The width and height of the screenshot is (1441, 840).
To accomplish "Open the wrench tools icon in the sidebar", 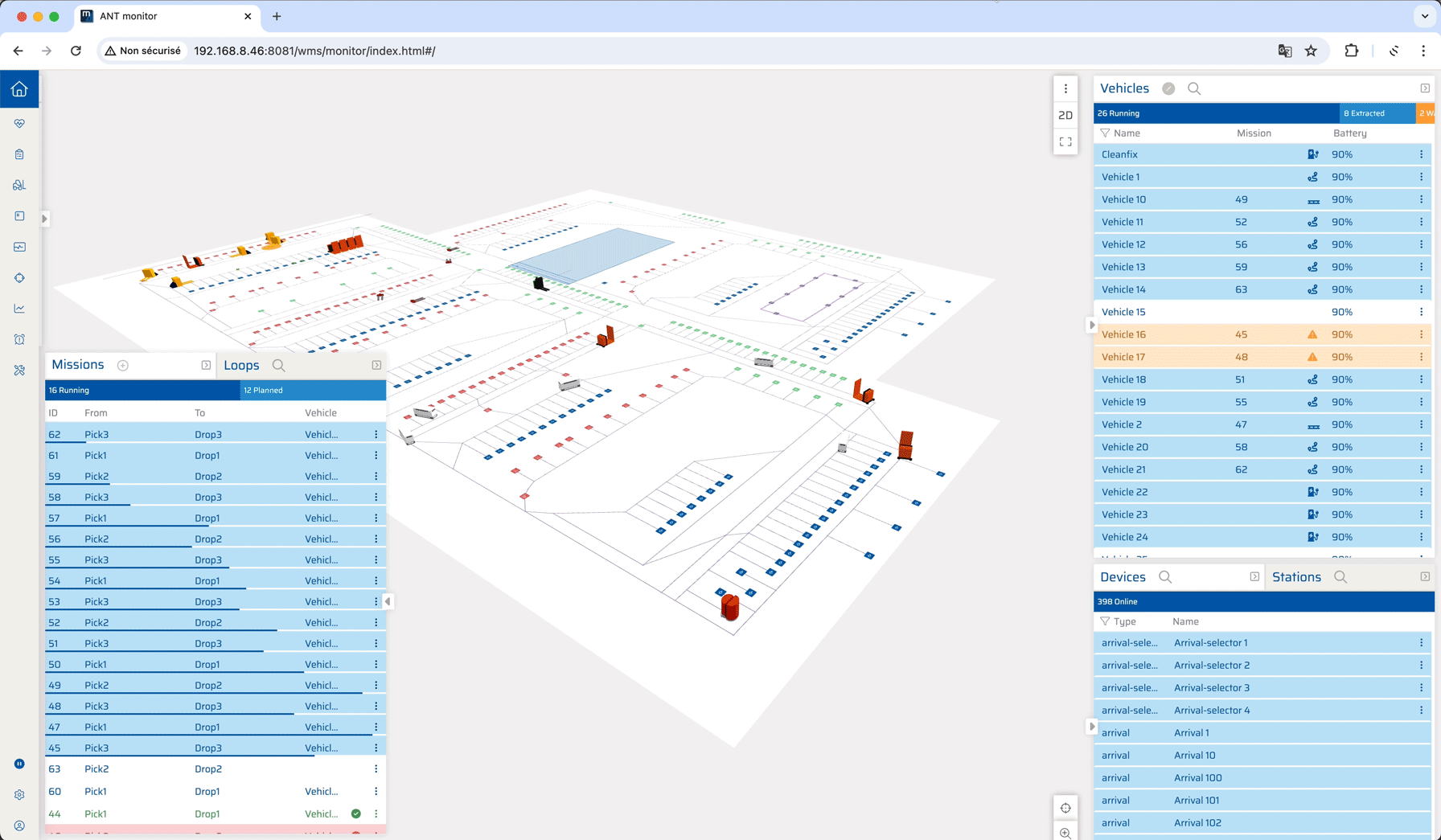I will [x=19, y=371].
